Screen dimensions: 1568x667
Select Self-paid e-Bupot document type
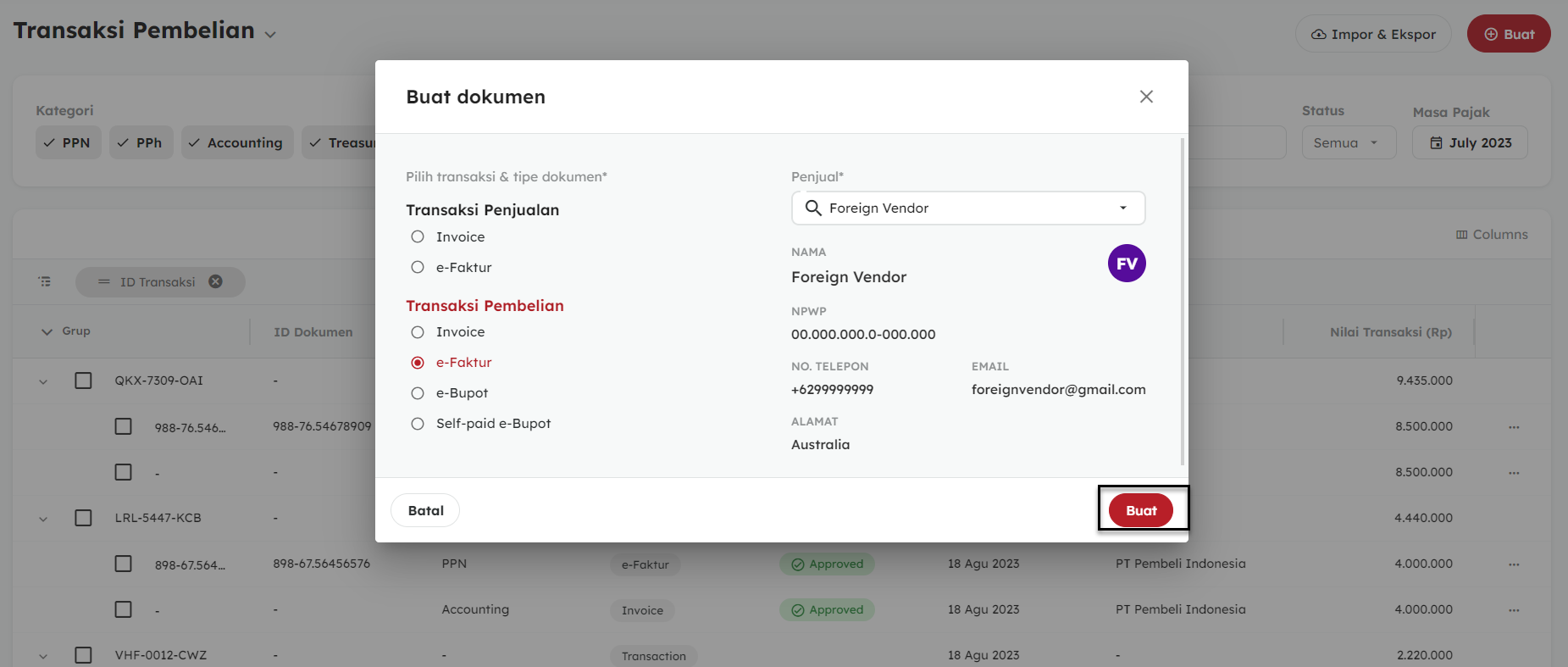(x=418, y=424)
